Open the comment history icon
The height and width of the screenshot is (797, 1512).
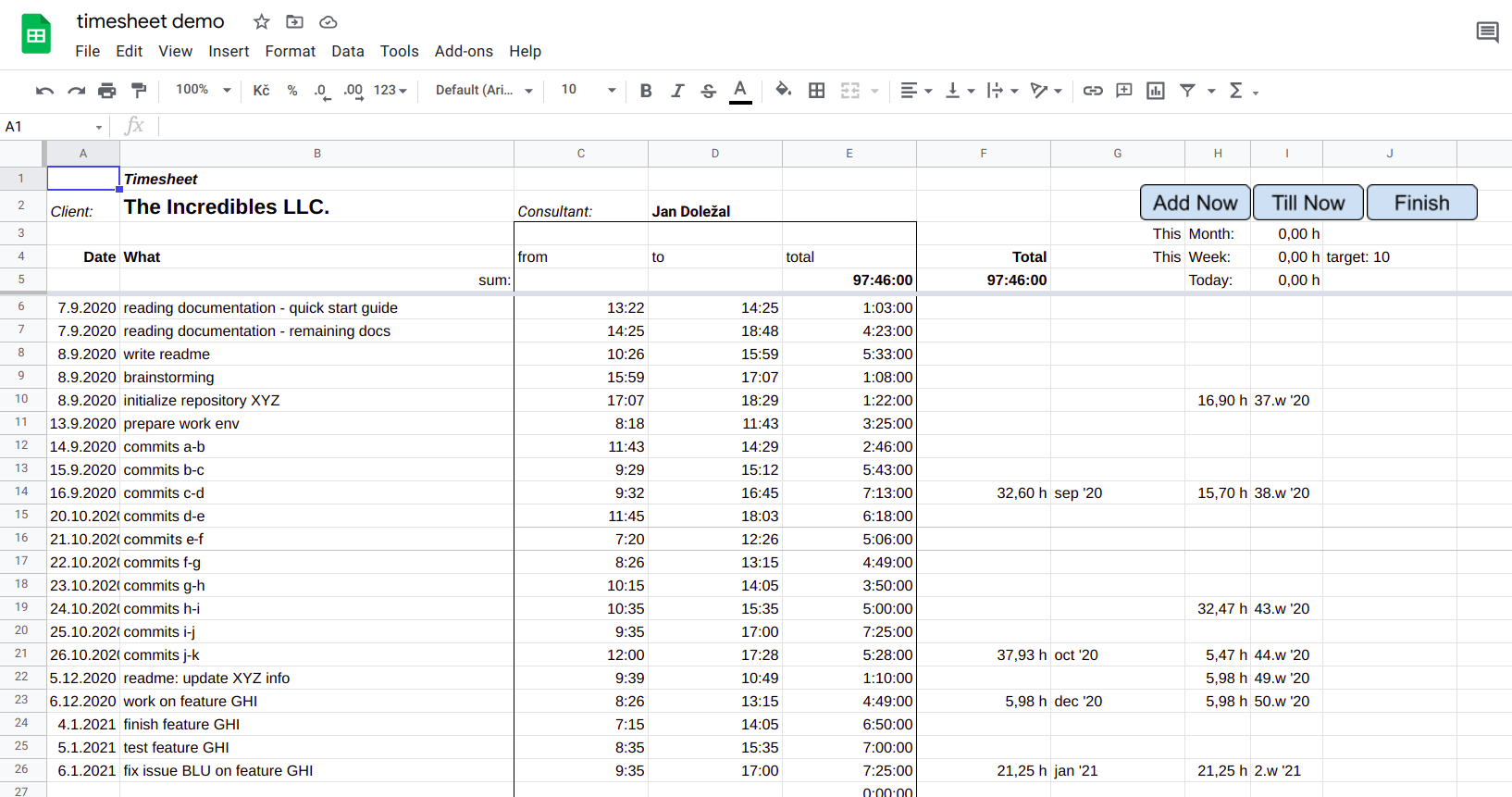click(1488, 33)
